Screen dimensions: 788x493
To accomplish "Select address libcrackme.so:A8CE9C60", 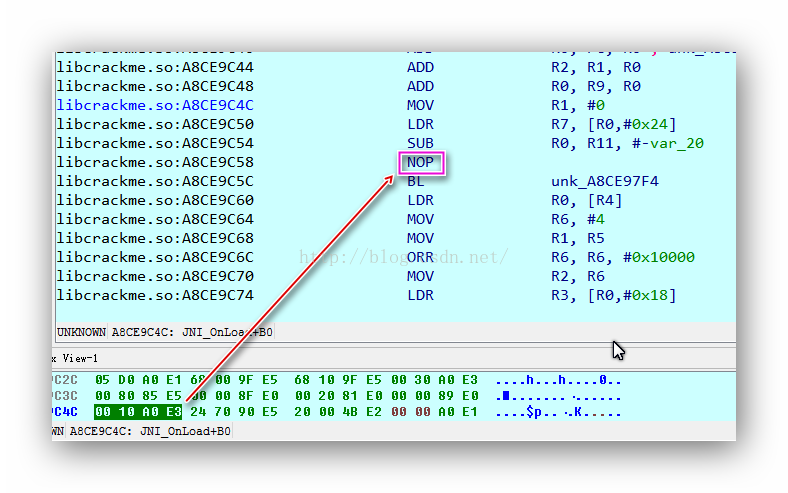I will coord(155,201).
